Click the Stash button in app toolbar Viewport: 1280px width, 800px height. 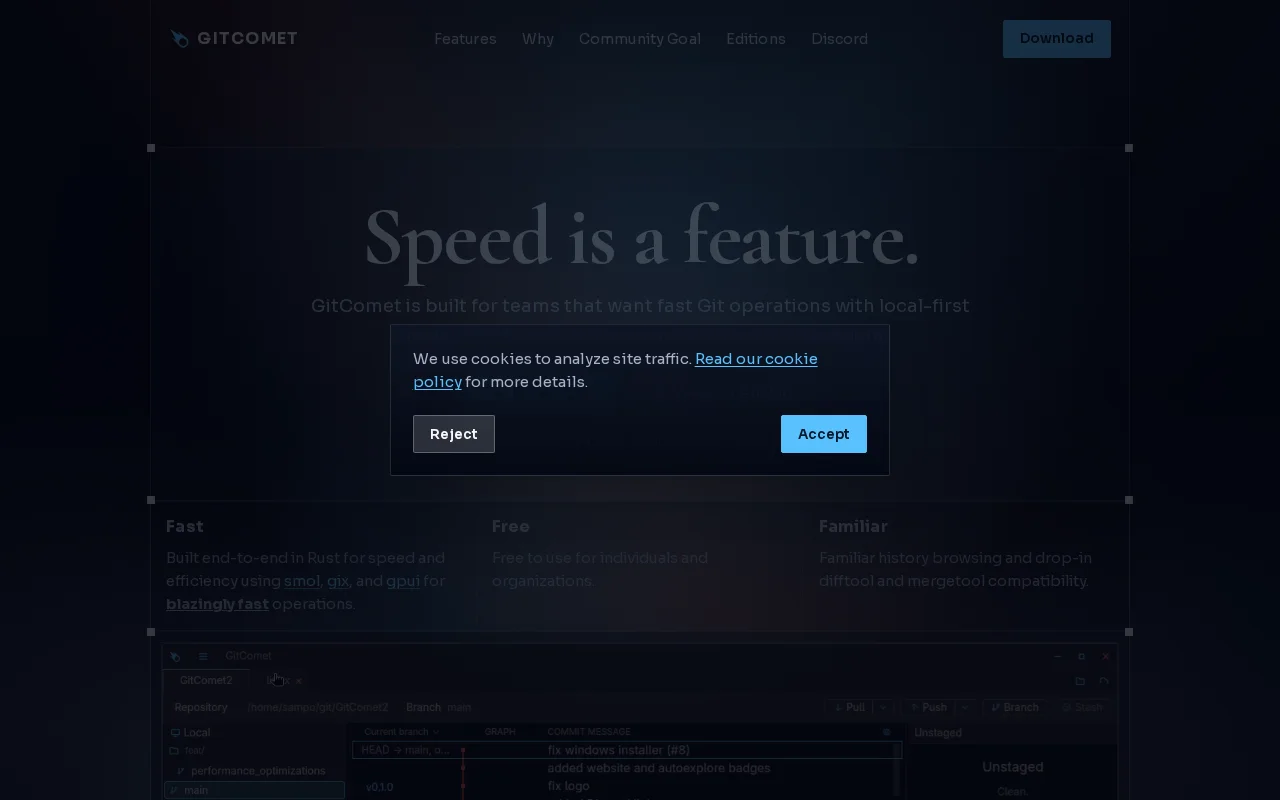tap(1082, 707)
